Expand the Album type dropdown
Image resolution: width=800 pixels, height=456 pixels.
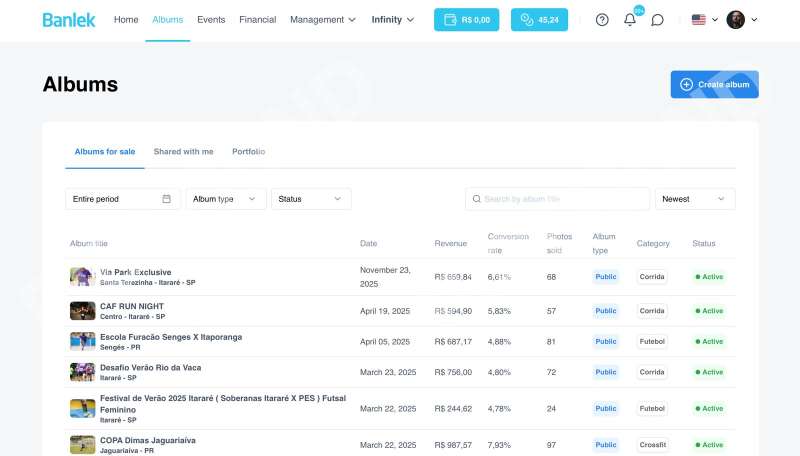pyautogui.click(x=226, y=199)
